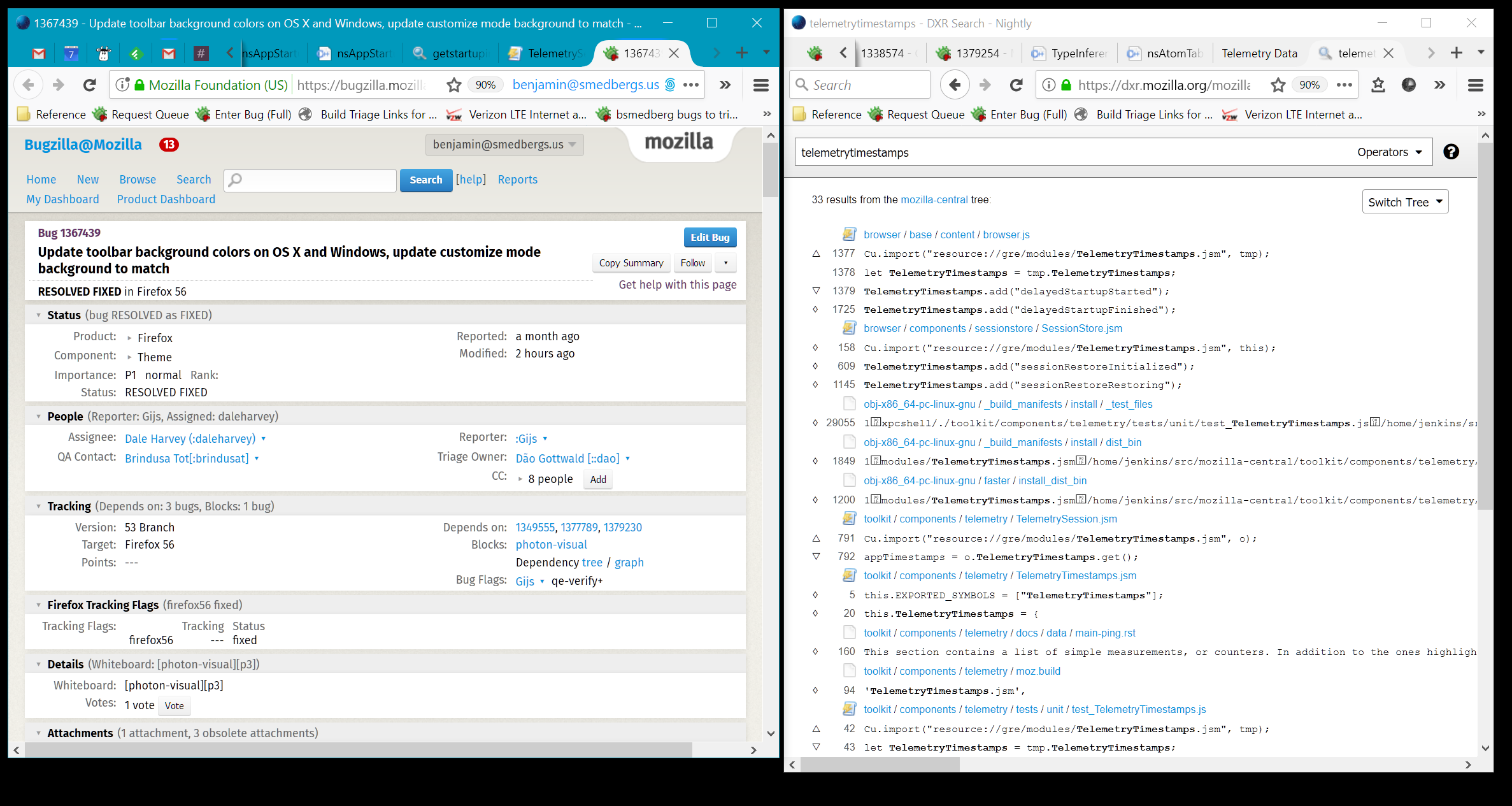Open the Slack pinned tab in Bugzilla window
Image resolution: width=1512 pixels, height=806 pixels.
click(x=201, y=54)
